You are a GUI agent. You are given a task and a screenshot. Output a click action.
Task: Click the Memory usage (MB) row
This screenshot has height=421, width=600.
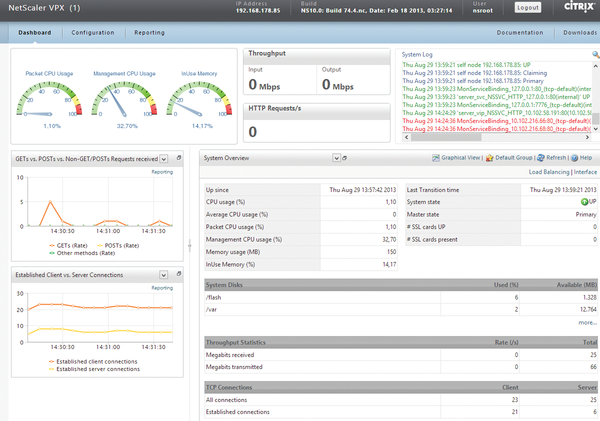pos(301,252)
